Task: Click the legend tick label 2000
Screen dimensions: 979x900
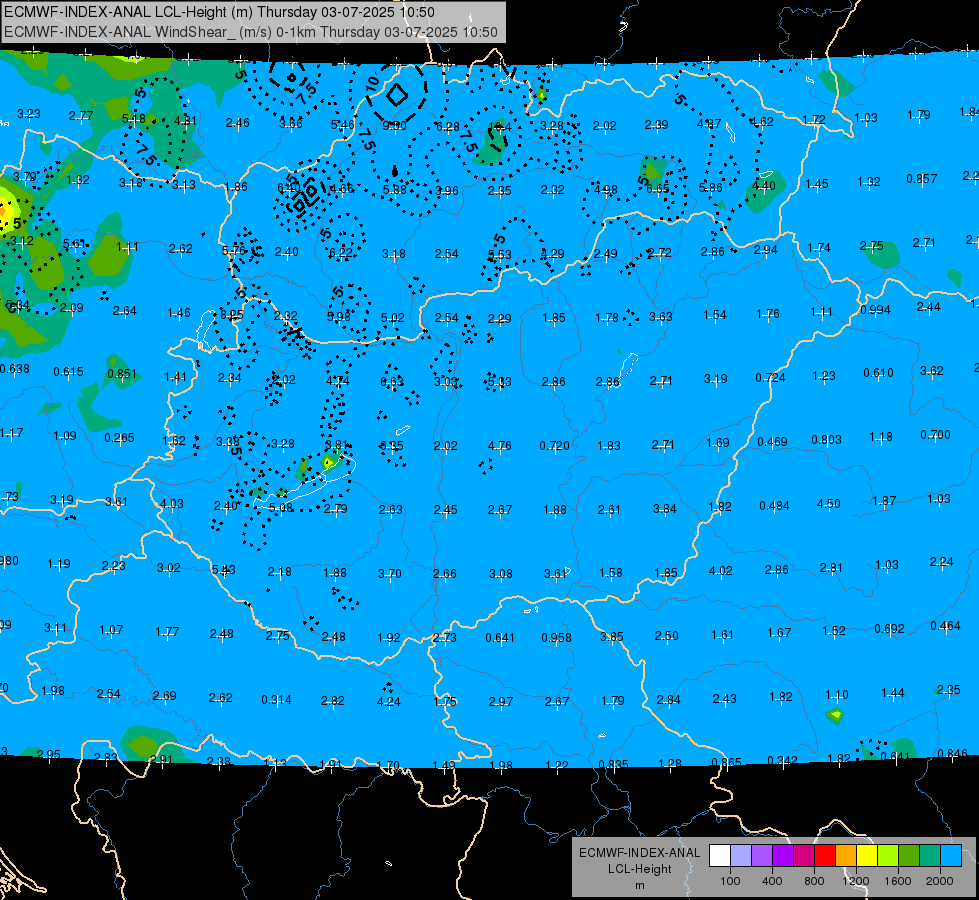Action: [x=940, y=881]
